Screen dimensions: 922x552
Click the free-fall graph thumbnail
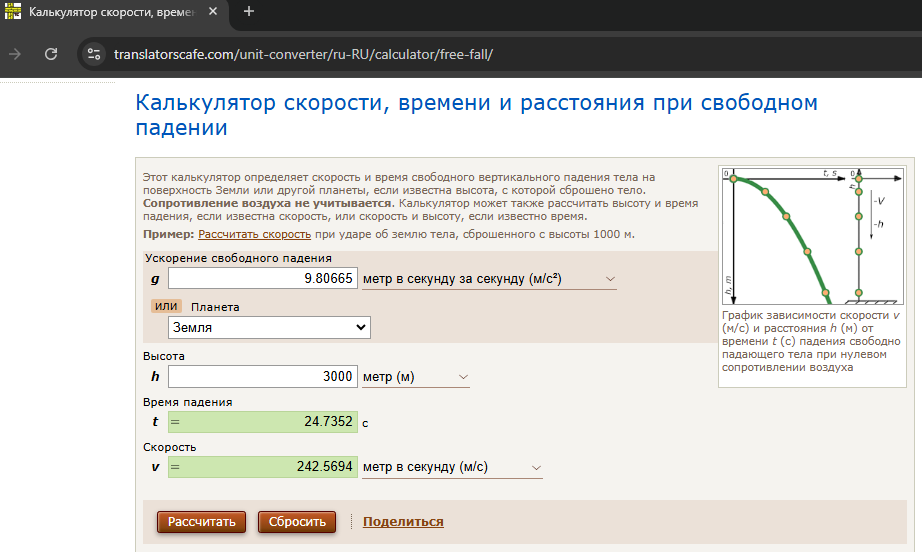(813, 236)
